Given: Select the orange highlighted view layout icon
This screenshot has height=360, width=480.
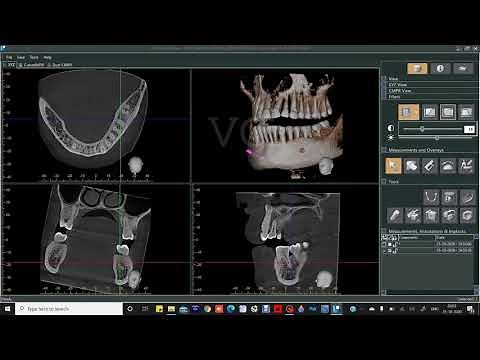Looking at the screenshot, I should [409, 112].
